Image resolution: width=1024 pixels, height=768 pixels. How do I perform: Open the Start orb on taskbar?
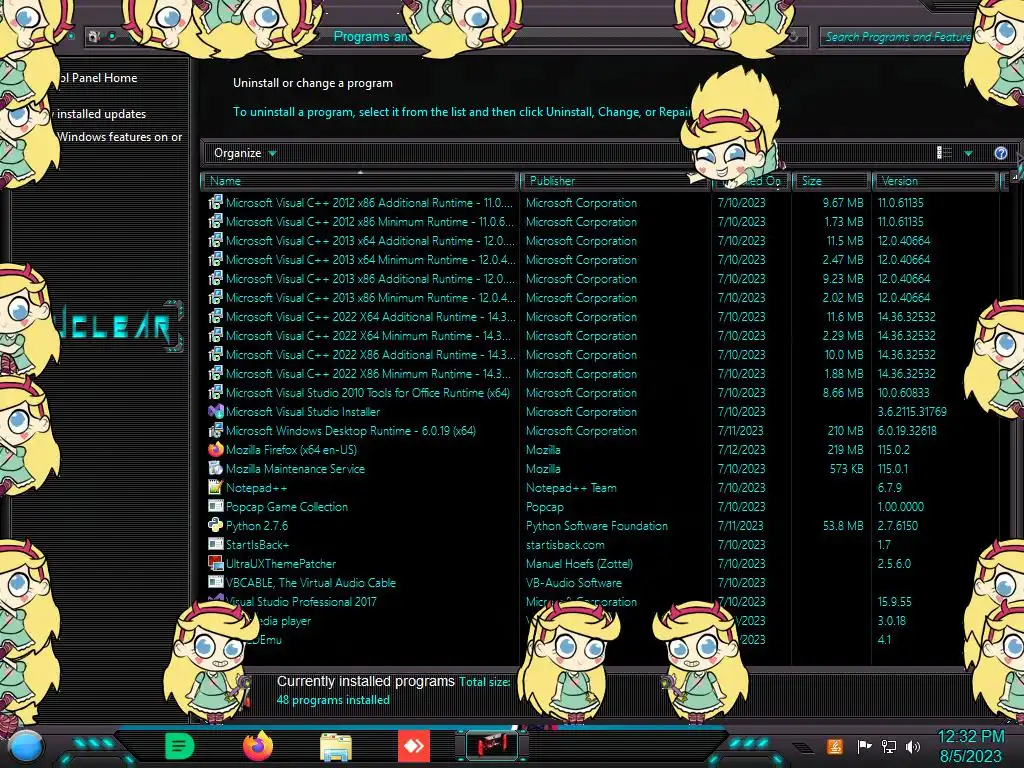click(25, 746)
